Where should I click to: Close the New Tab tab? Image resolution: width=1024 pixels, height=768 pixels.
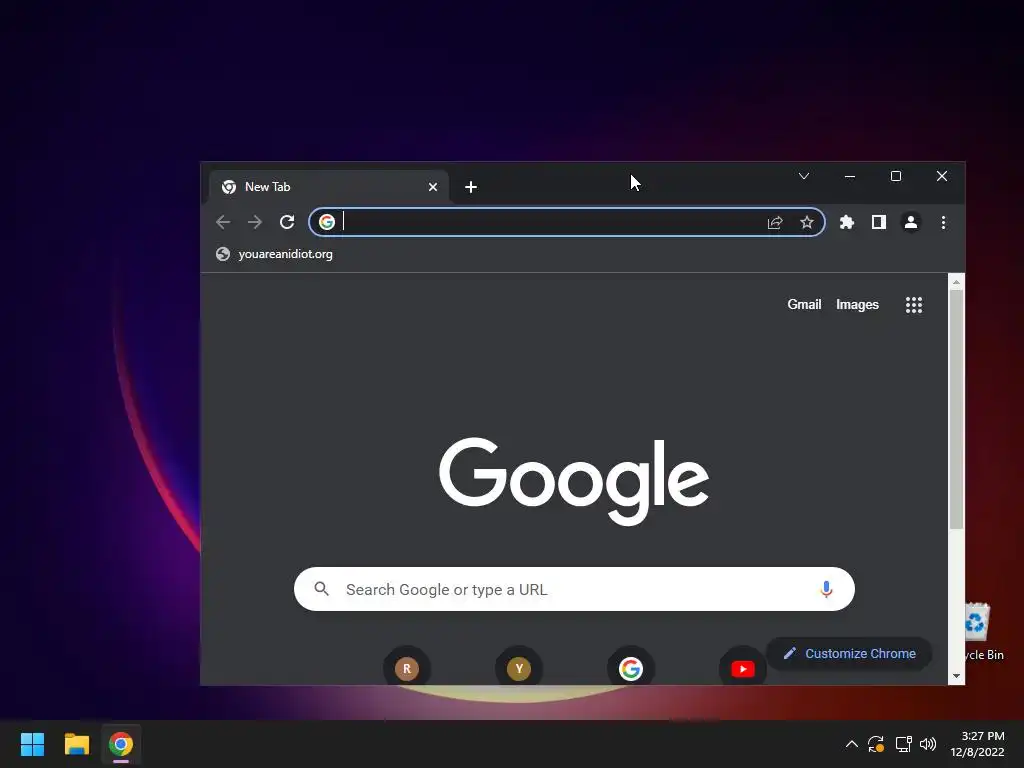click(433, 187)
